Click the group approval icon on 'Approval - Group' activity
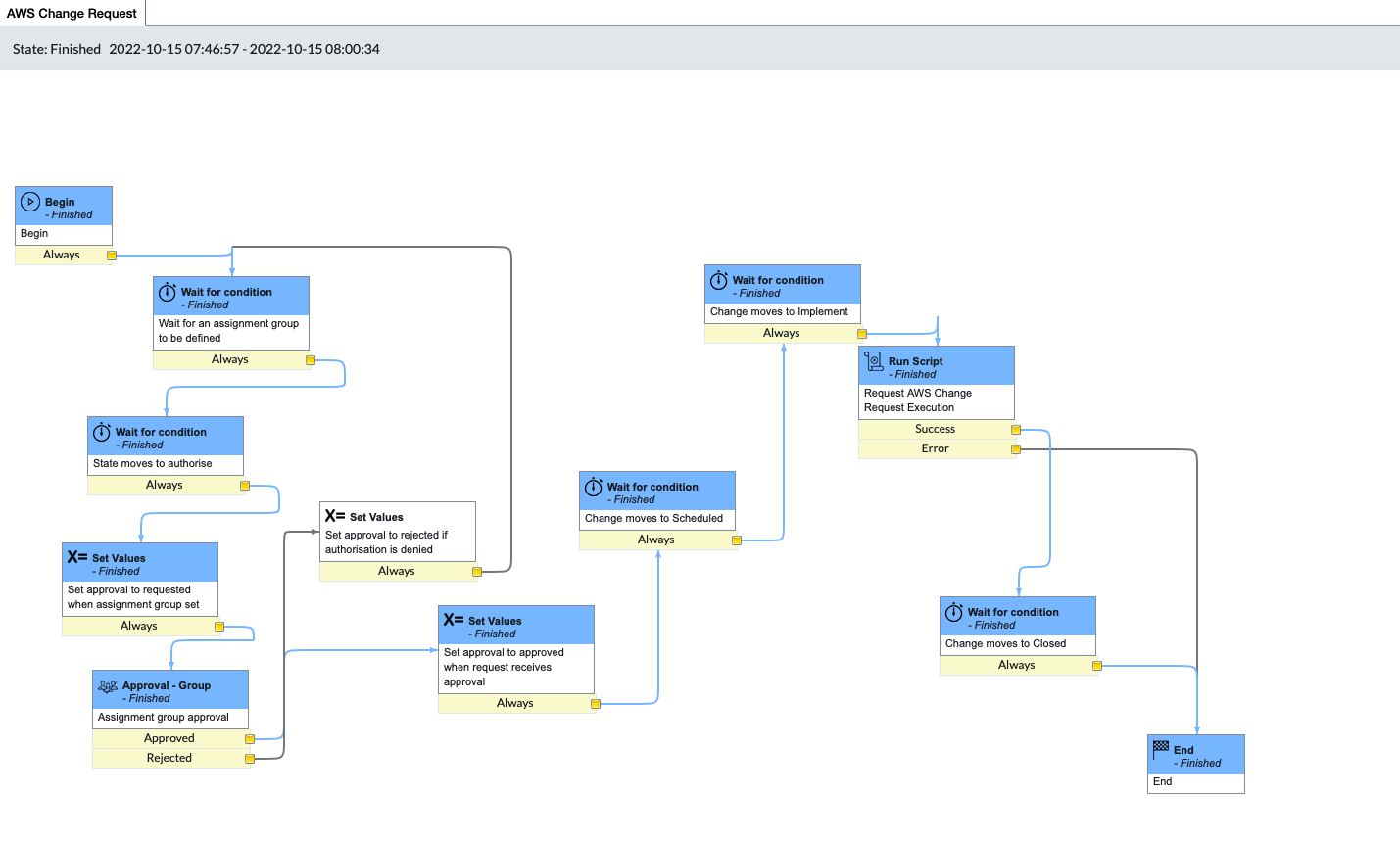The height and width of the screenshot is (845, 1400). click(108, 686)
